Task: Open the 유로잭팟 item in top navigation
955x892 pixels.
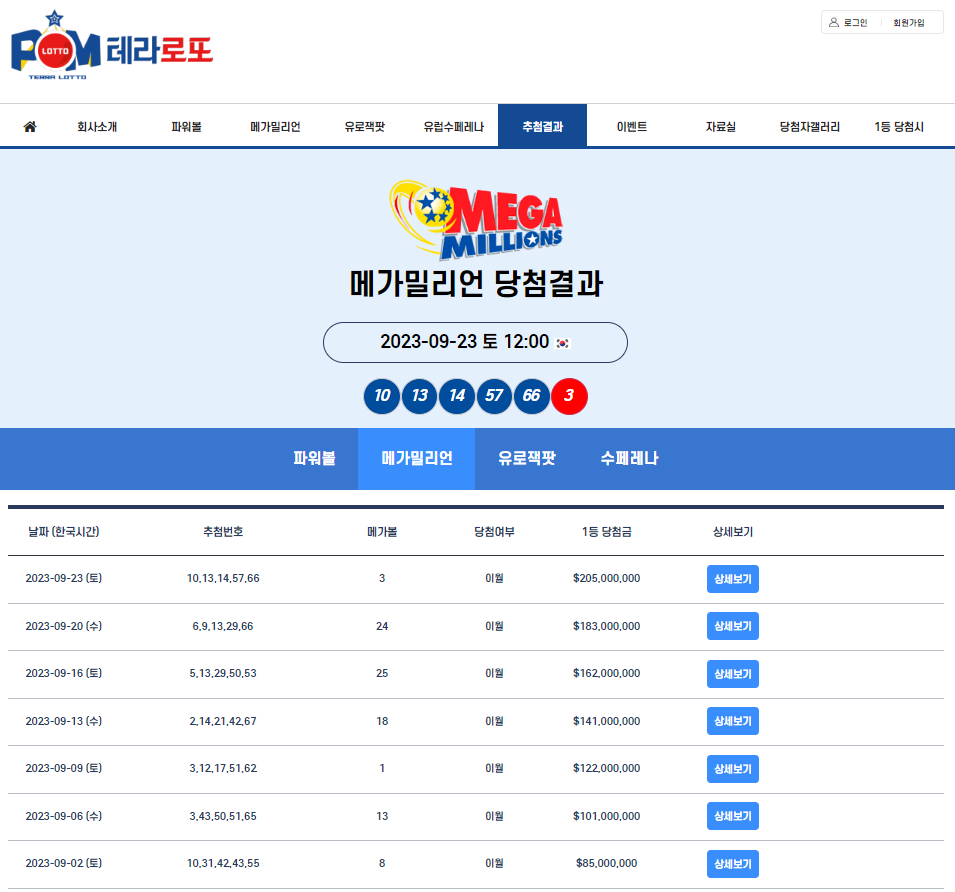Action: click(365, 127)
